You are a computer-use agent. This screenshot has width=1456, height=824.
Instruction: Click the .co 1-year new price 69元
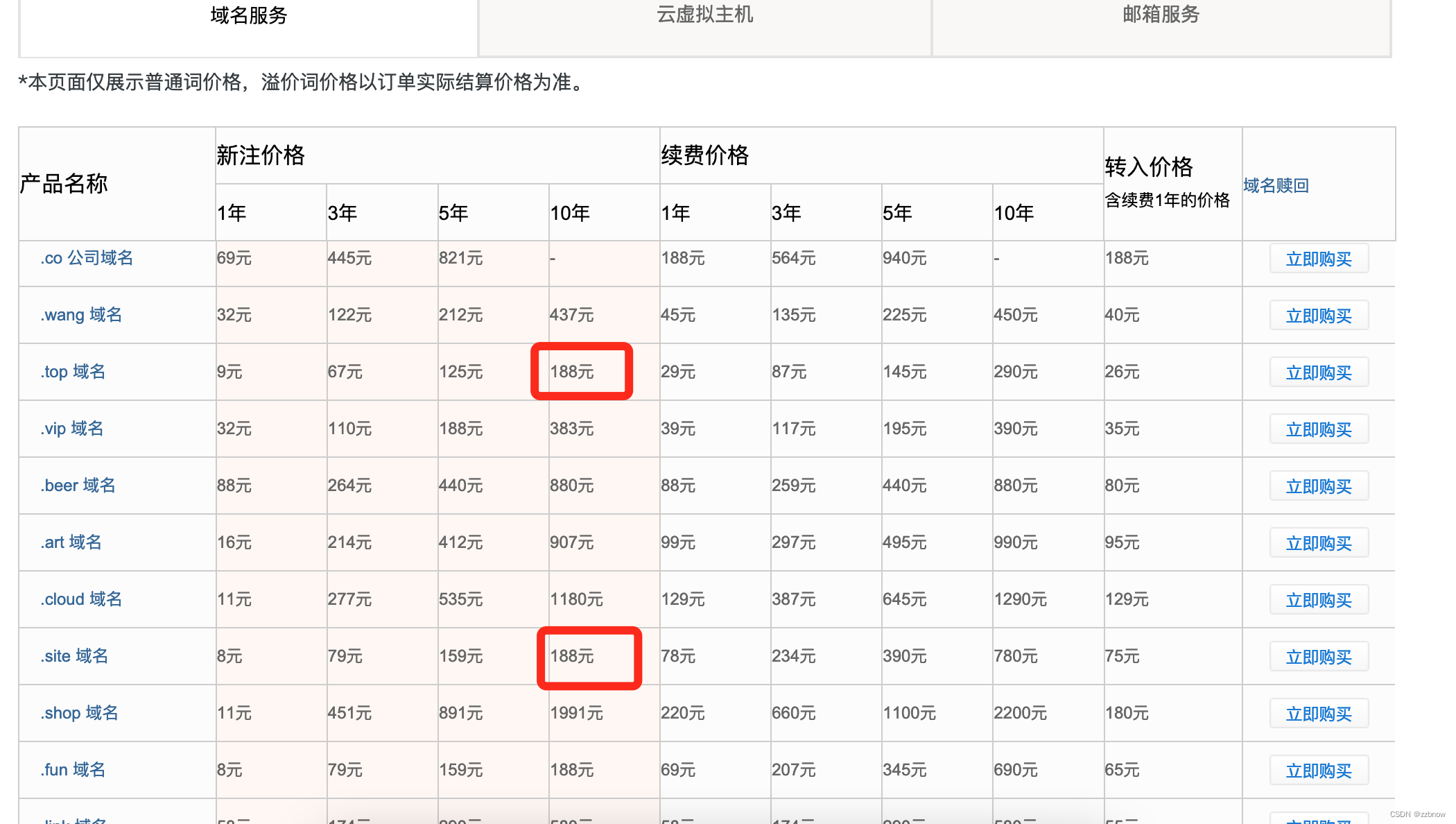[x=234, y=258]
